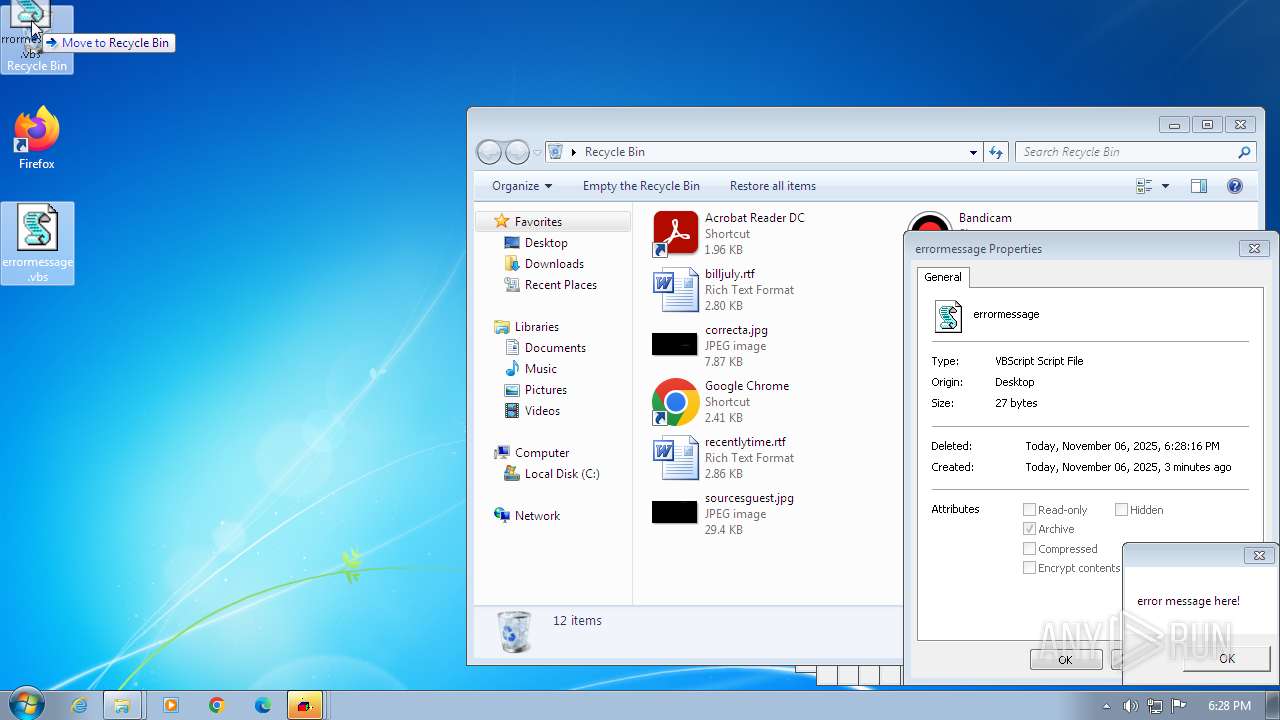Open Network in the navigation pane
Screen dimensions: 1280x720
537,516
